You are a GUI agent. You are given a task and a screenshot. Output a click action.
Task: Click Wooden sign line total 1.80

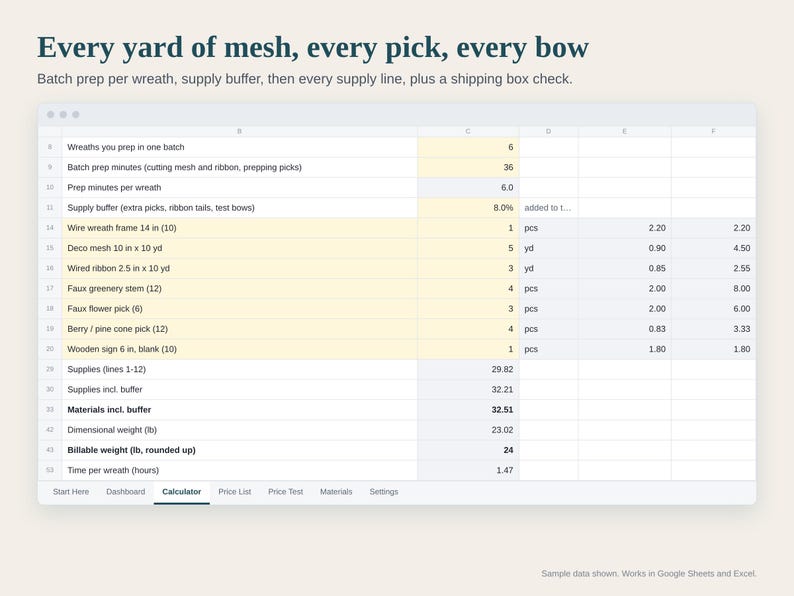click(713, 349)
